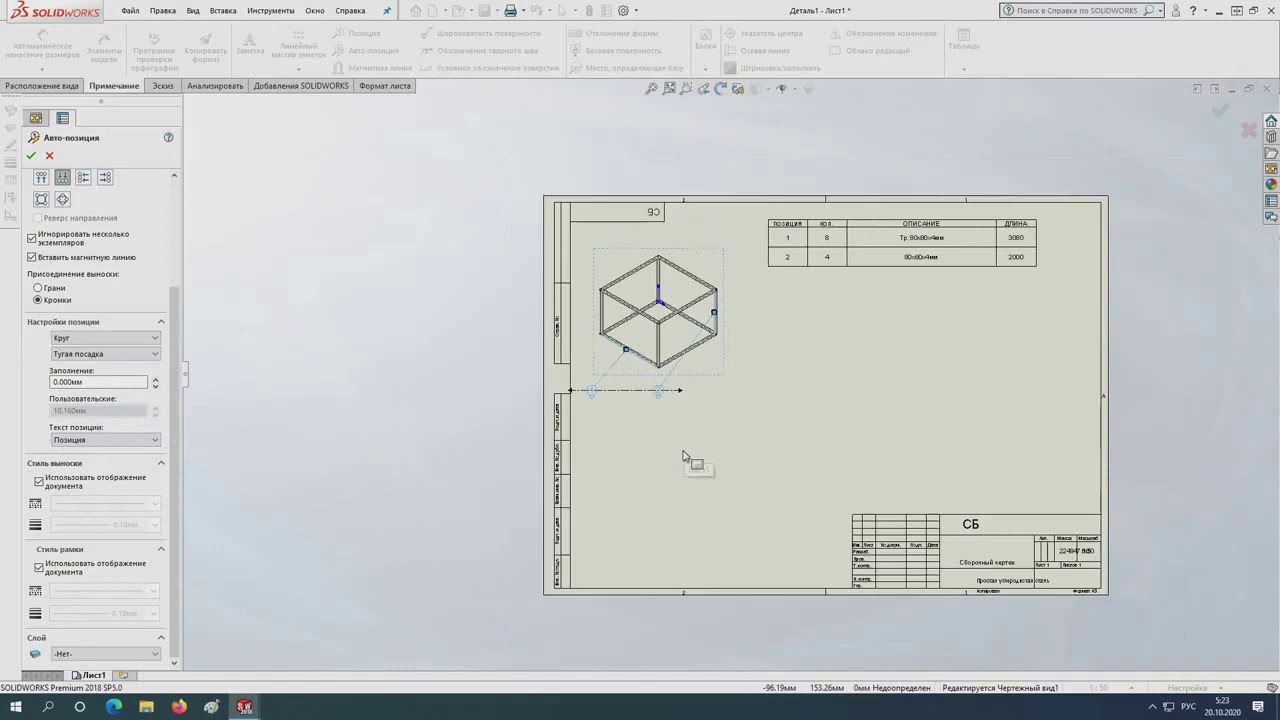Click the Firefox icon in taskbar
Viewport: 1280px width, 720px height.
(179, 706)
